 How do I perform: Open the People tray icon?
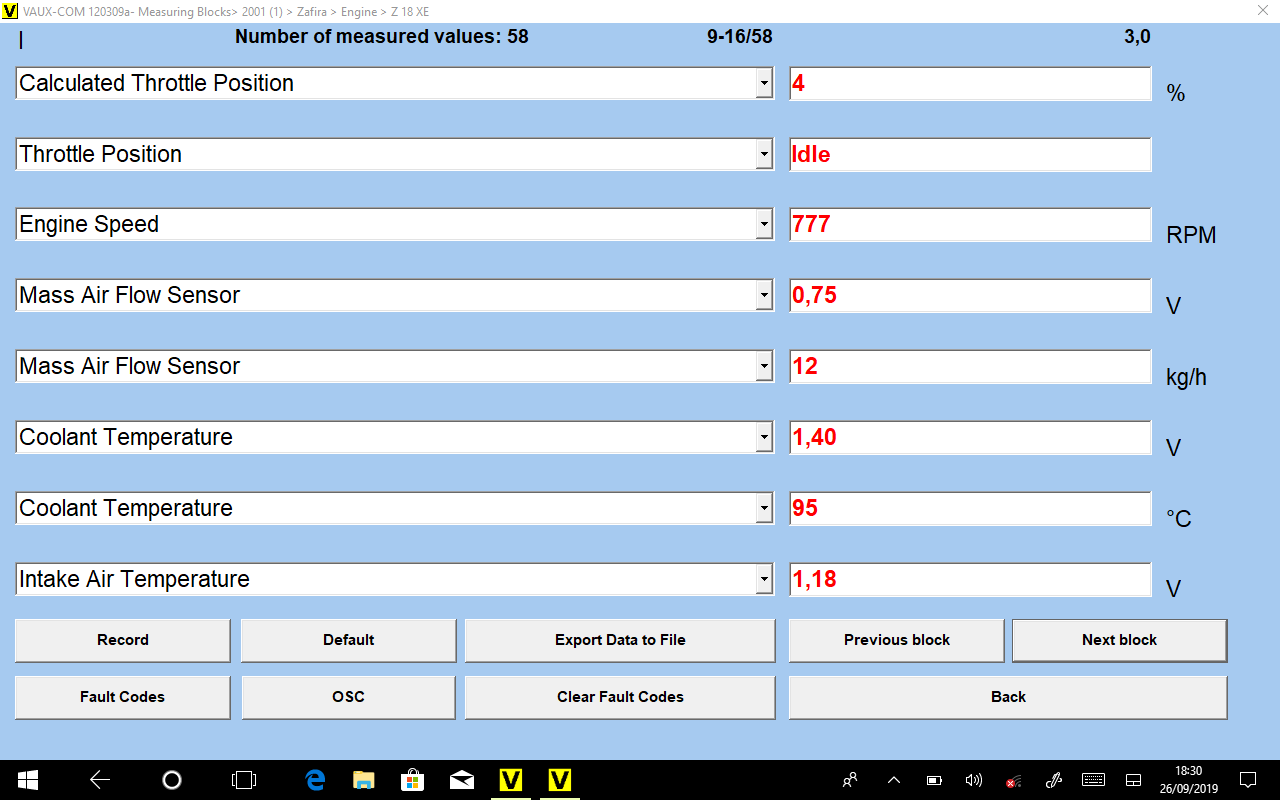[851, 780]
